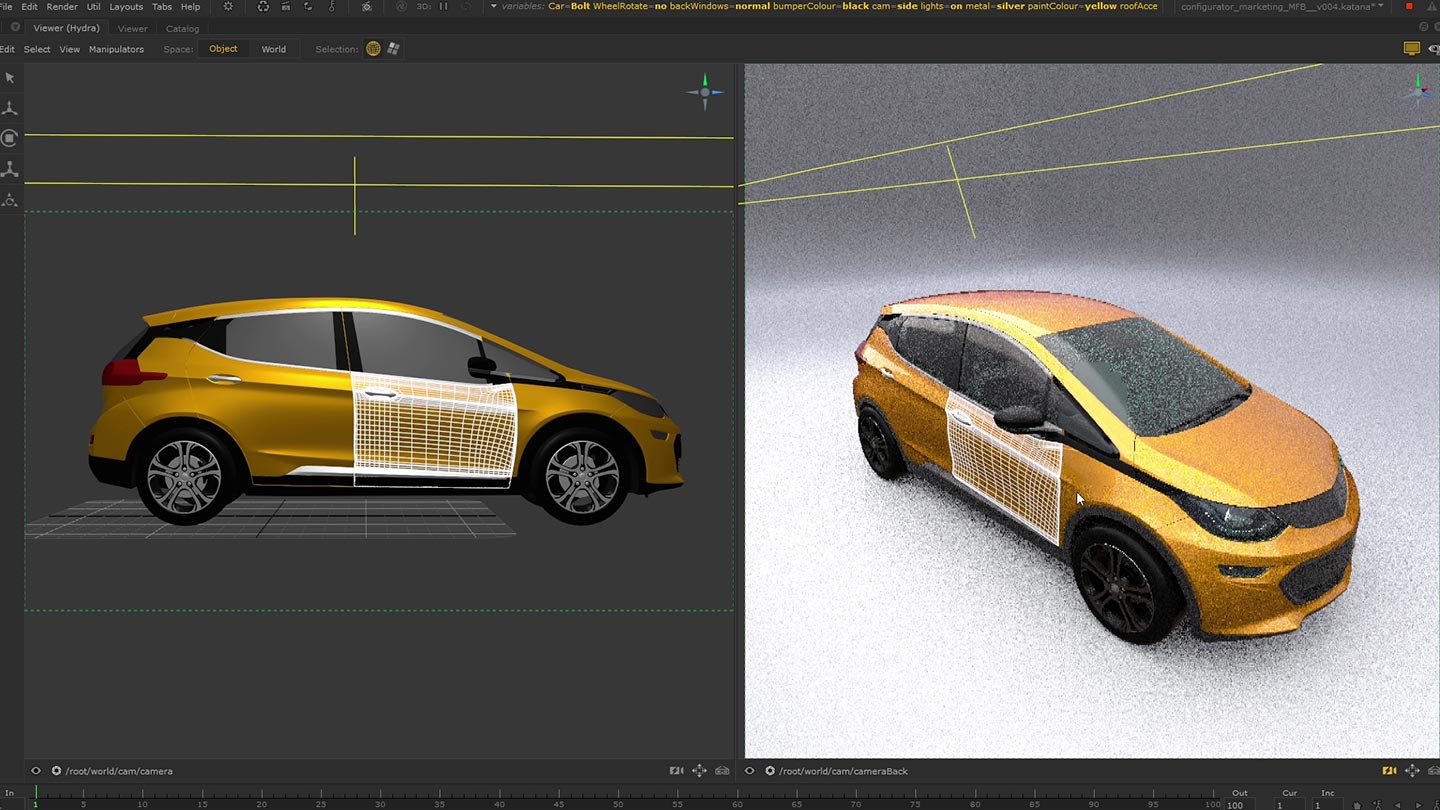Activate the rotate manipulator tool

(10, 138)
